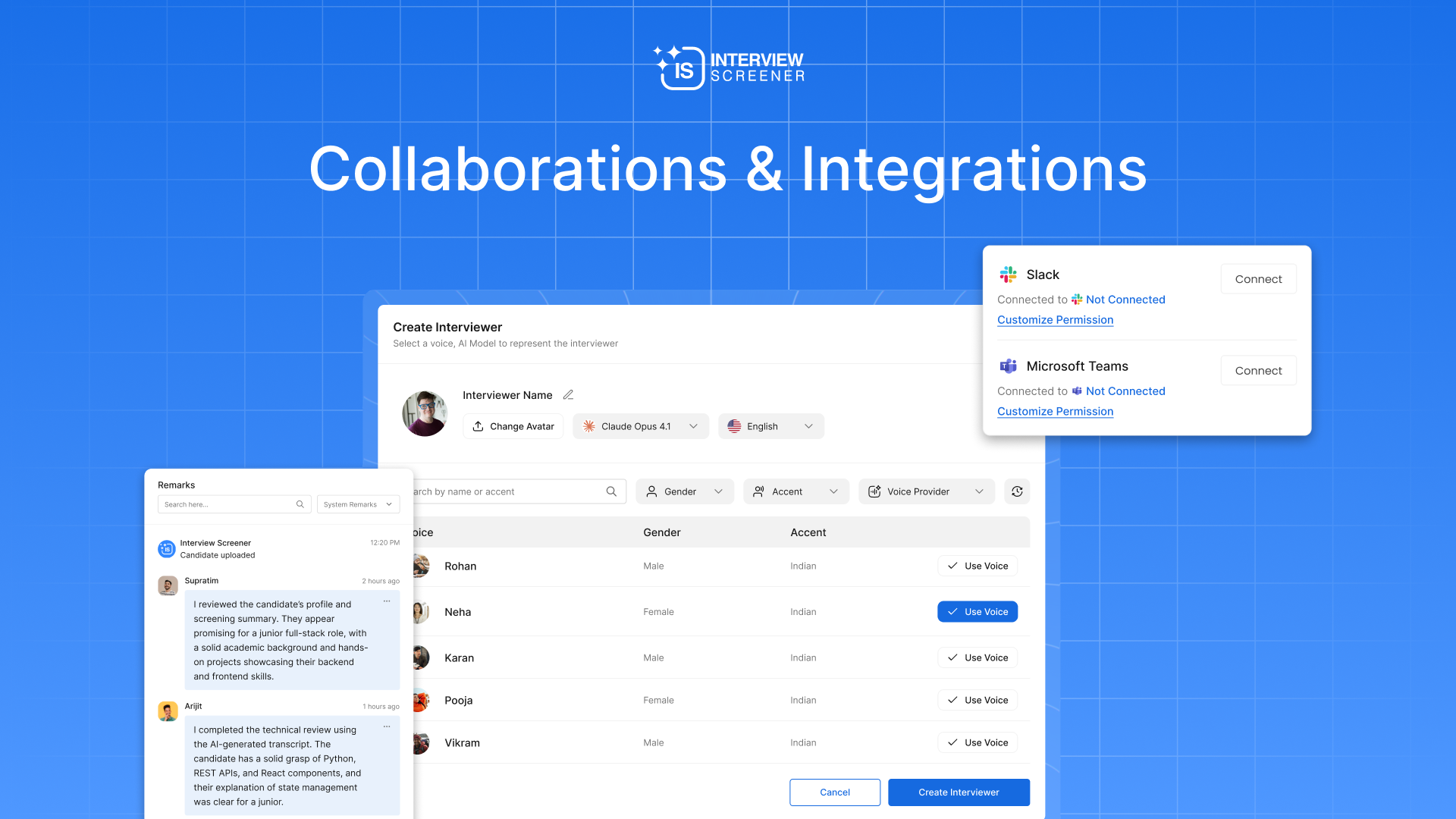This screenshot has width=1456, height=819.
Task: Open Microsoft Teams Customize Permission link
Action: 1055,412
